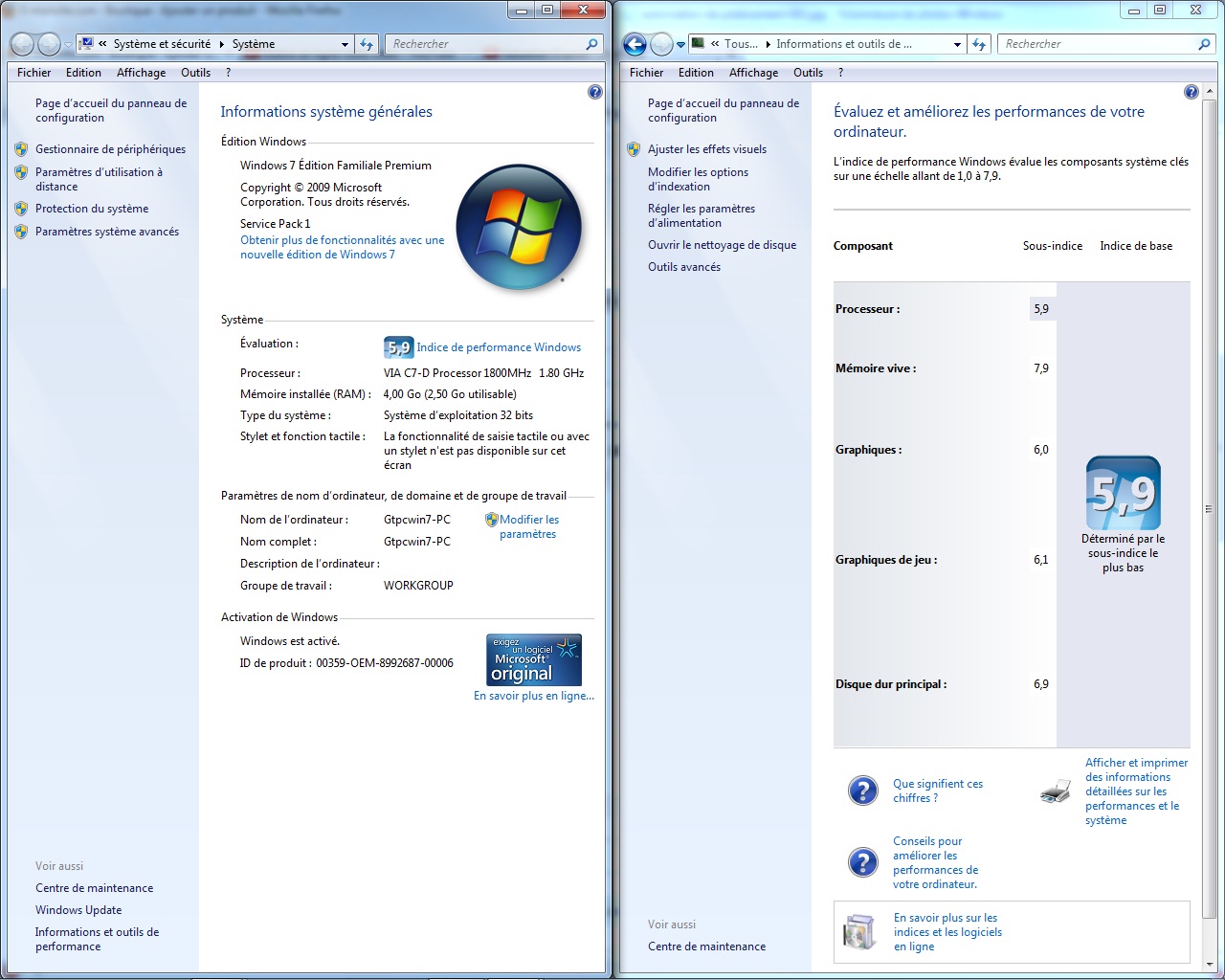Click Back arrow in the Système window
The height and width of the screenshot is (980, 1225).
[x=22, y=44]
